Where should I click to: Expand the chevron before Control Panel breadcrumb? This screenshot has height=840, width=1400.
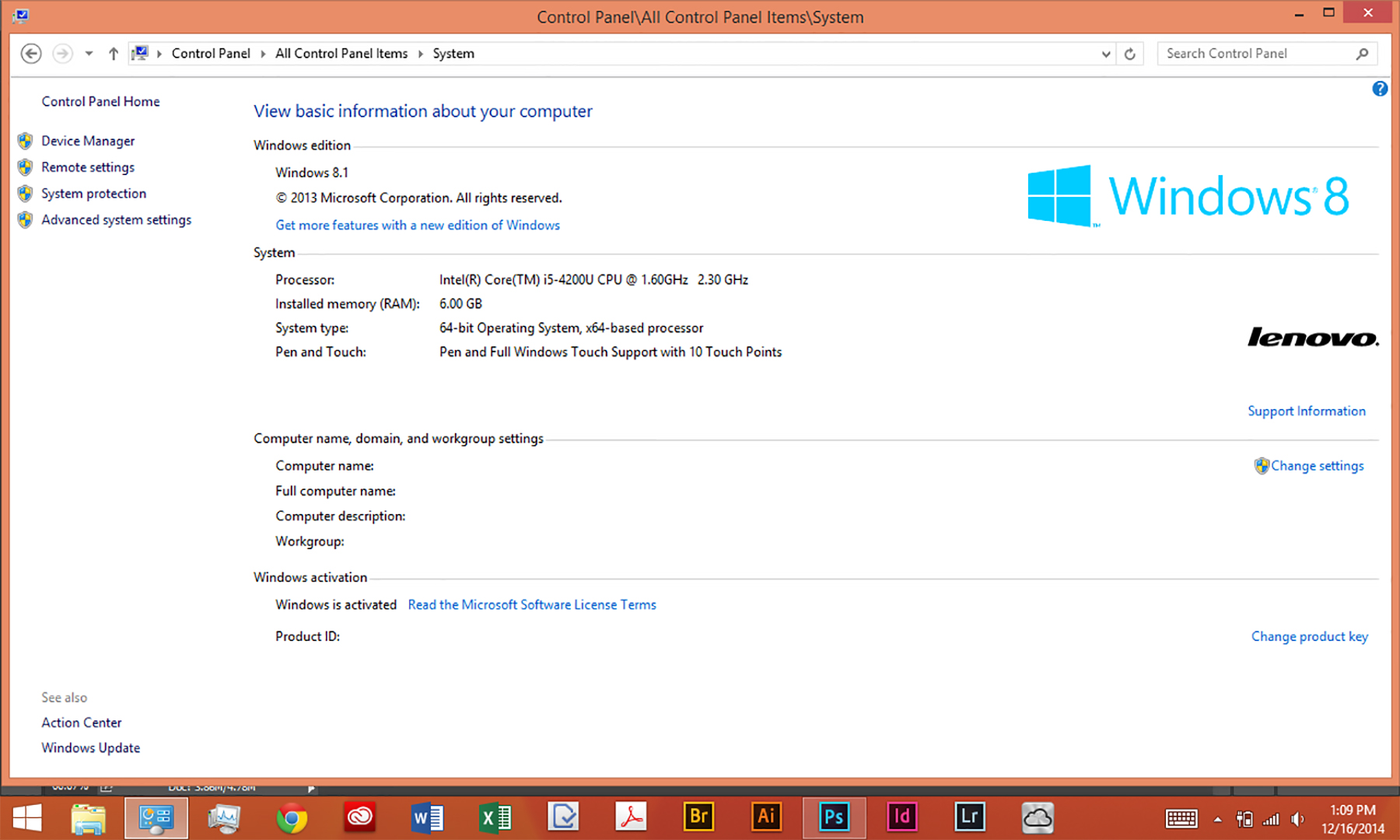click(x=159, y=54)
